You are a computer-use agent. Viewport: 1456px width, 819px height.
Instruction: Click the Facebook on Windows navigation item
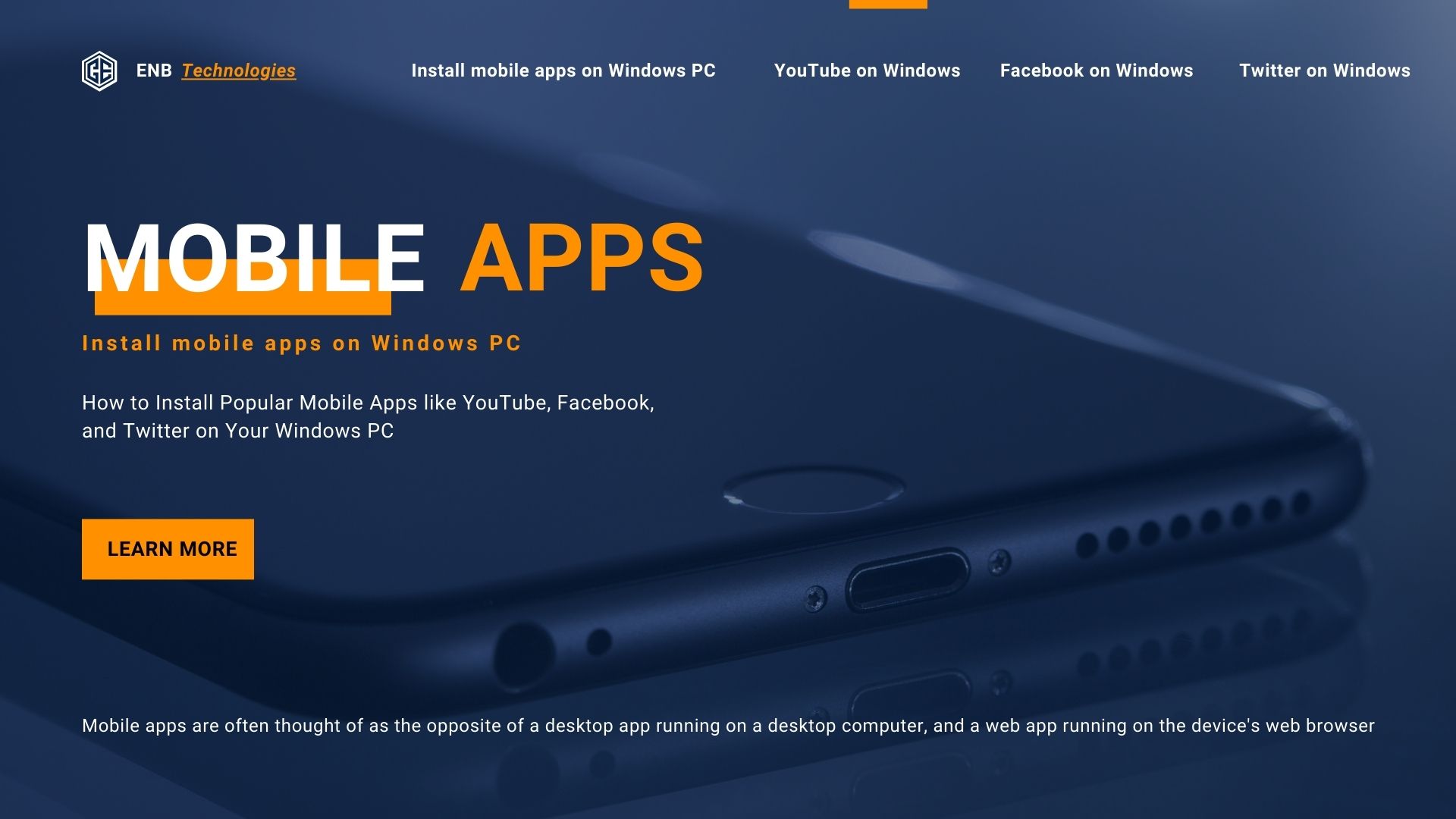coord(1097,70)
